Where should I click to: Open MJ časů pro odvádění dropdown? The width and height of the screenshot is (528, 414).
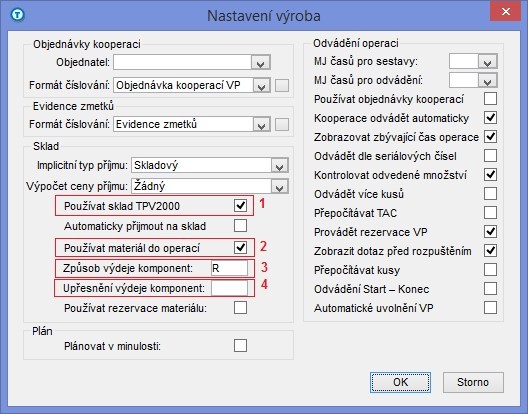click(488, 80)
